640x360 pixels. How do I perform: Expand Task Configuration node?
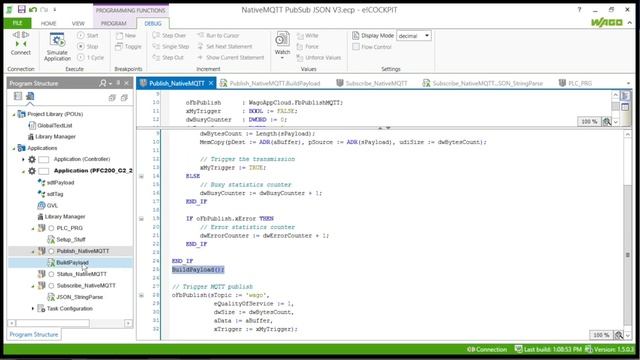click(33, 309)
